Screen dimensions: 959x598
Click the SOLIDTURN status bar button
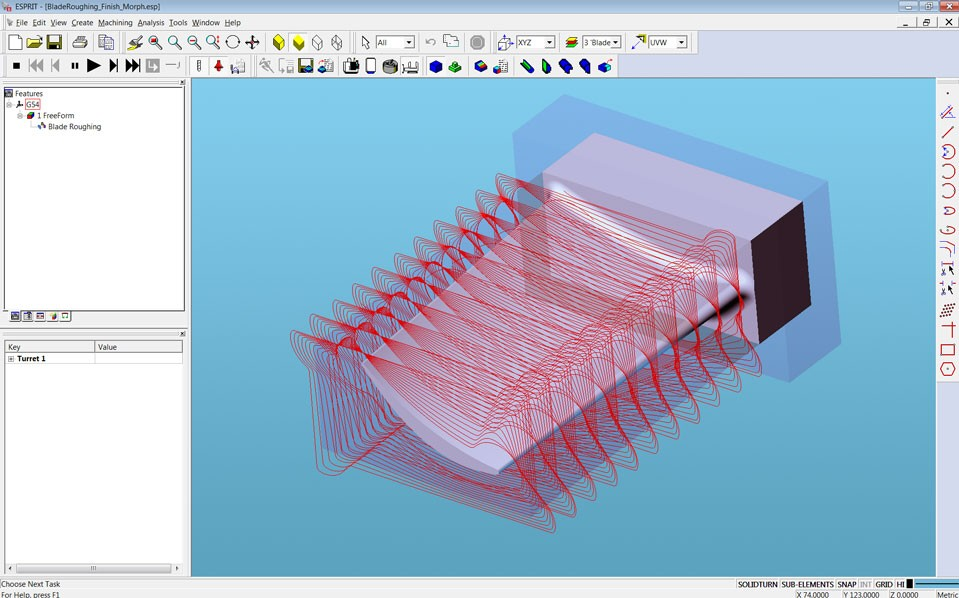click(x=757, y=584)
